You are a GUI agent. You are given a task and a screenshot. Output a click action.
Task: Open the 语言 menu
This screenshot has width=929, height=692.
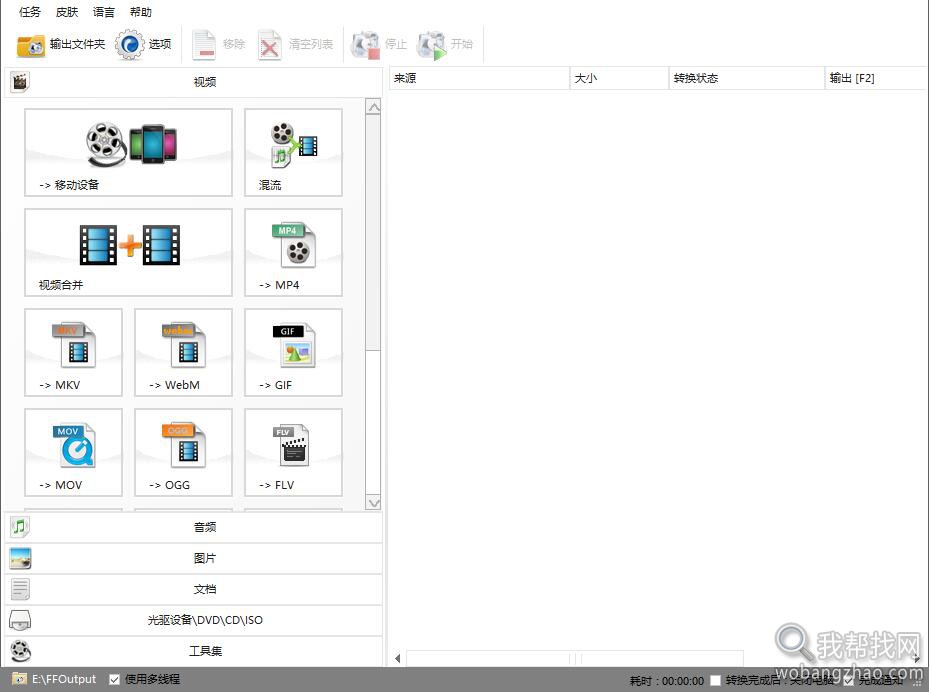pyautogui.click(x=104, y=12)
